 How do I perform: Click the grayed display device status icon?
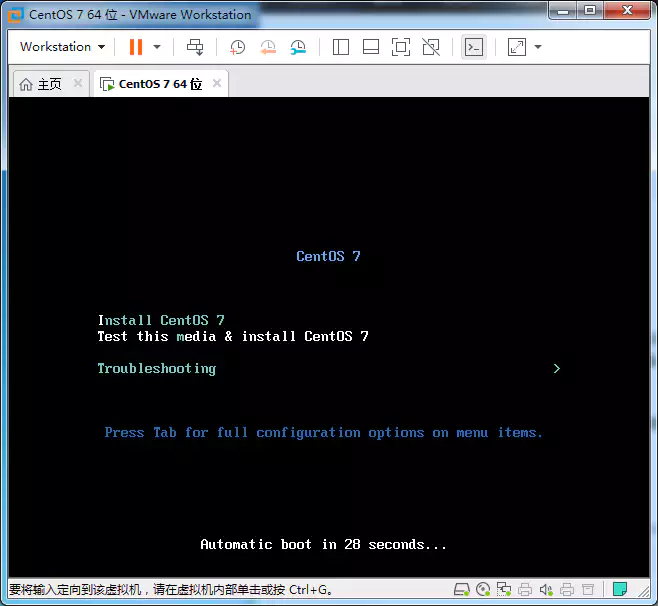[588, 590]
